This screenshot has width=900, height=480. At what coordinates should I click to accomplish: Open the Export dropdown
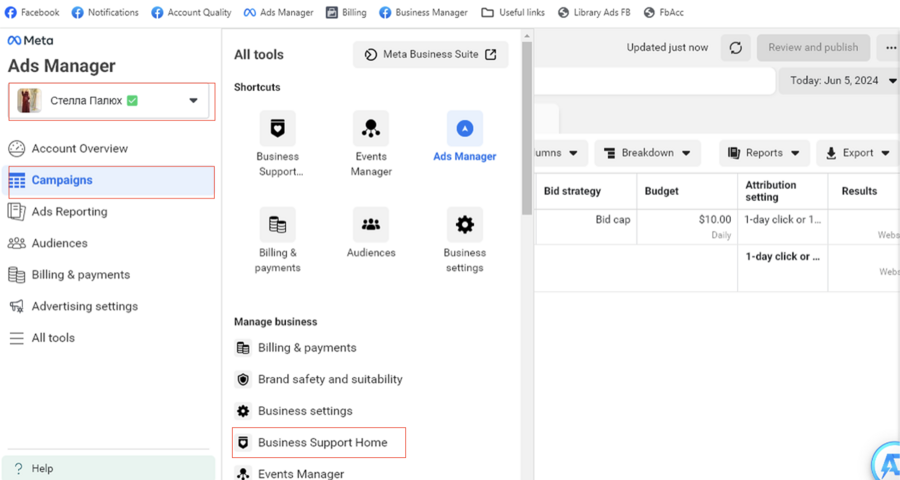coord(858,153)
